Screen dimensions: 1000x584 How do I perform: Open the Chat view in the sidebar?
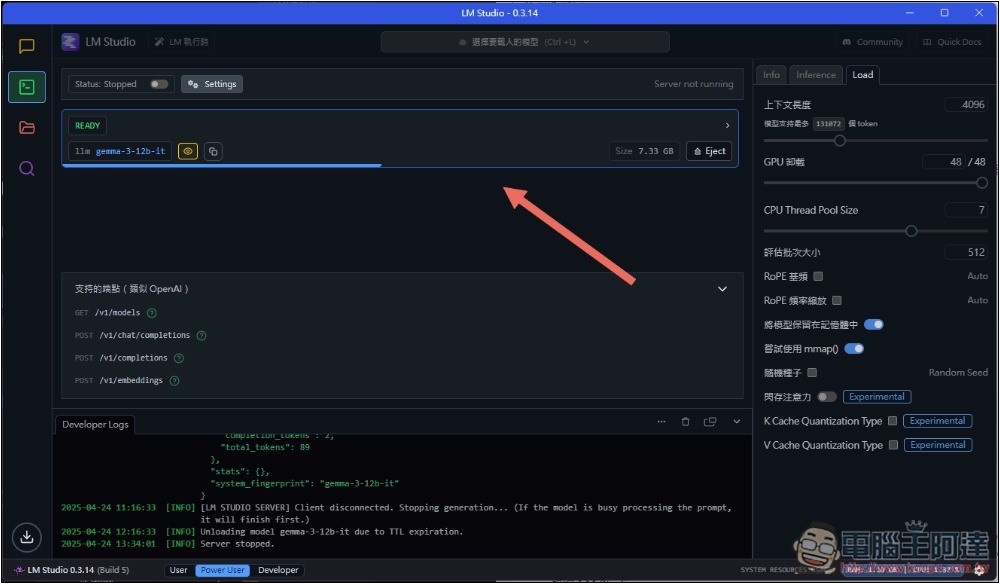27,46
